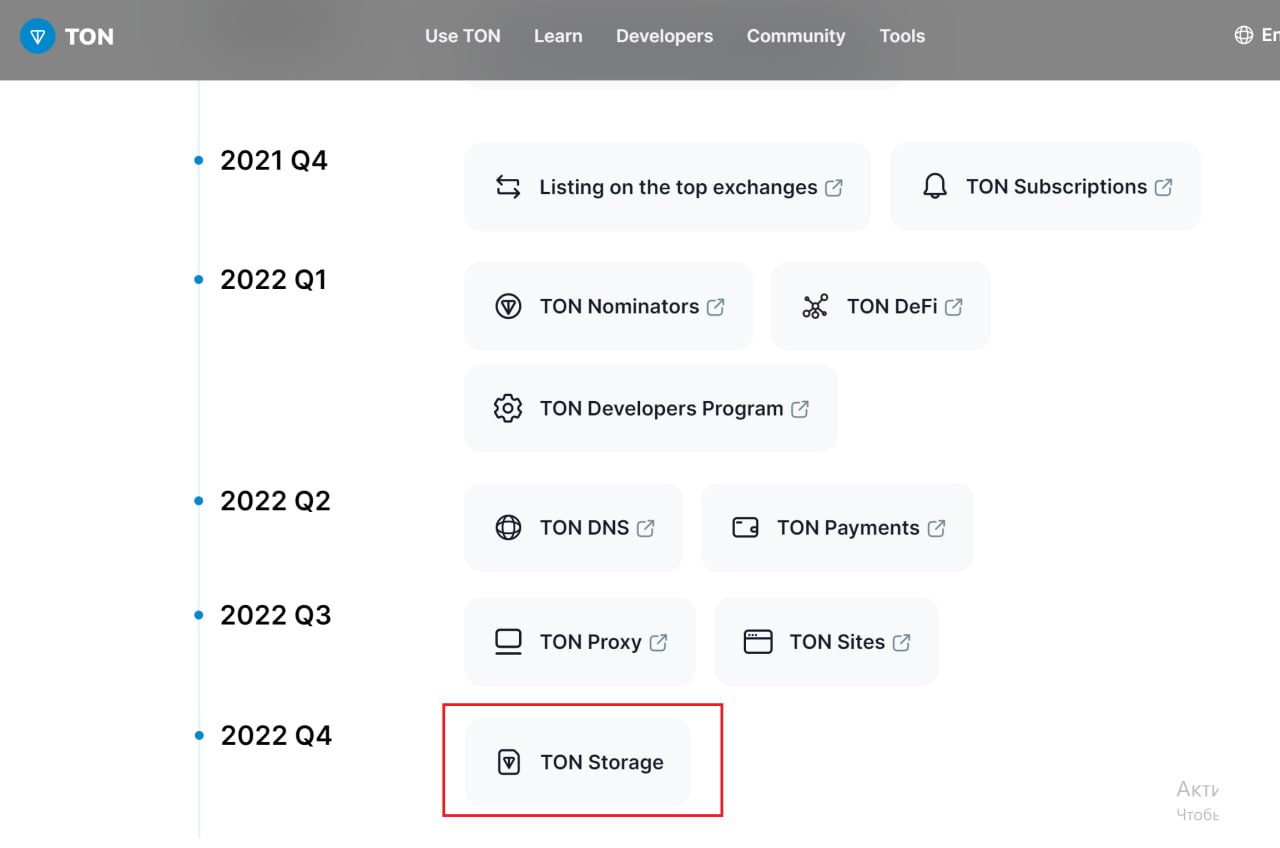The image size is (1280, 848).
Task: Click the bell icon for TON Subscriptions
Action: click(935, 187)
